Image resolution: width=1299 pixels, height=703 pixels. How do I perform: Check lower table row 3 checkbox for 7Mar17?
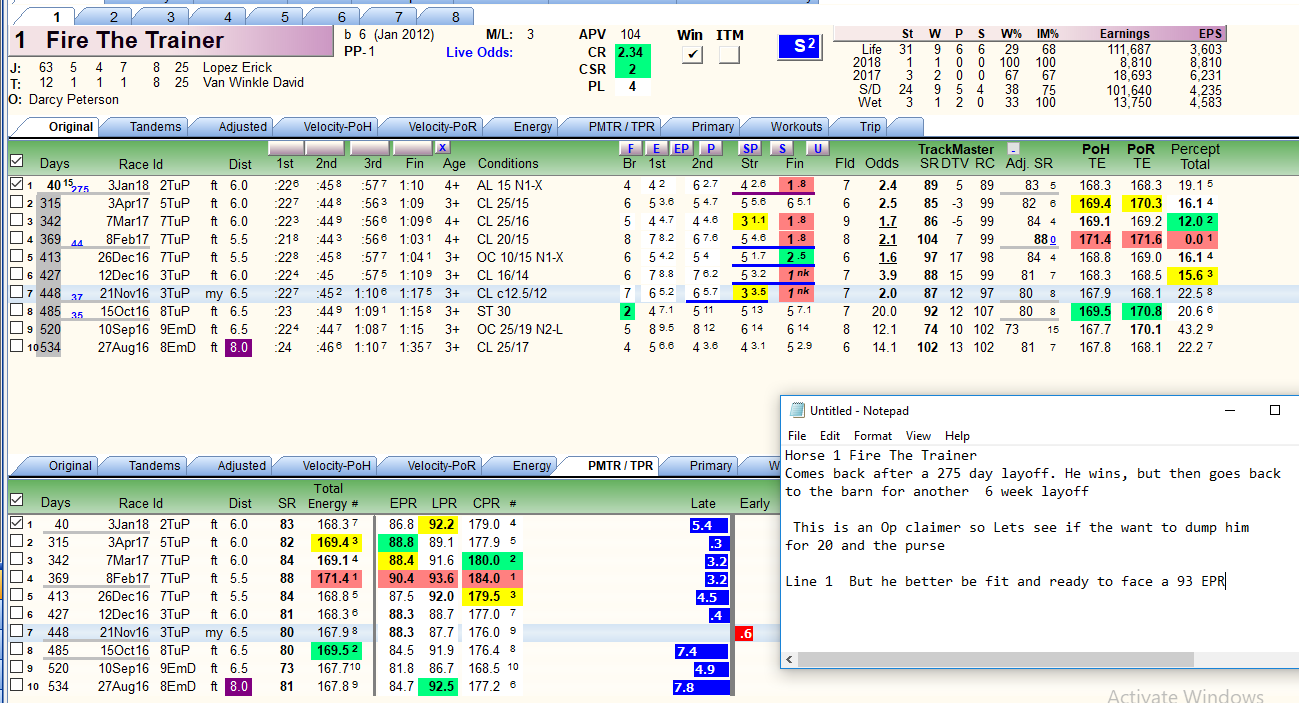click(x=15, y=560)
